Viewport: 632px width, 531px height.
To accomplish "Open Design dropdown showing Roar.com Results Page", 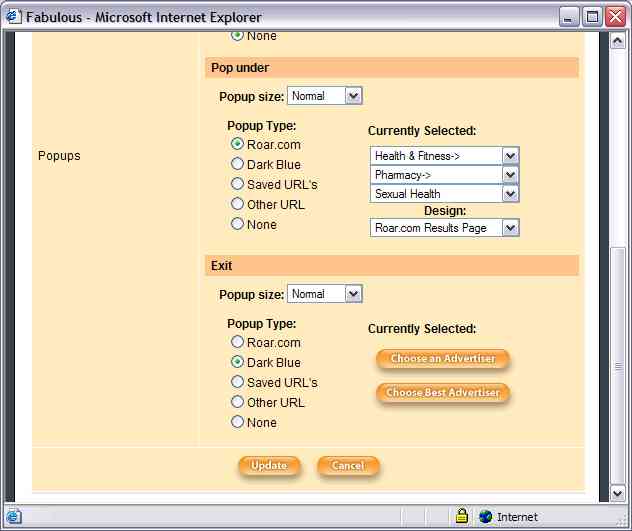I will 445,228.
